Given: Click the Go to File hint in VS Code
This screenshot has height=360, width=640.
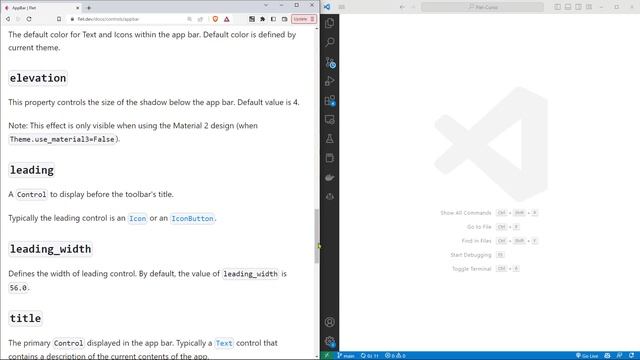Looking at the screenshot, I should coord(479,227).
